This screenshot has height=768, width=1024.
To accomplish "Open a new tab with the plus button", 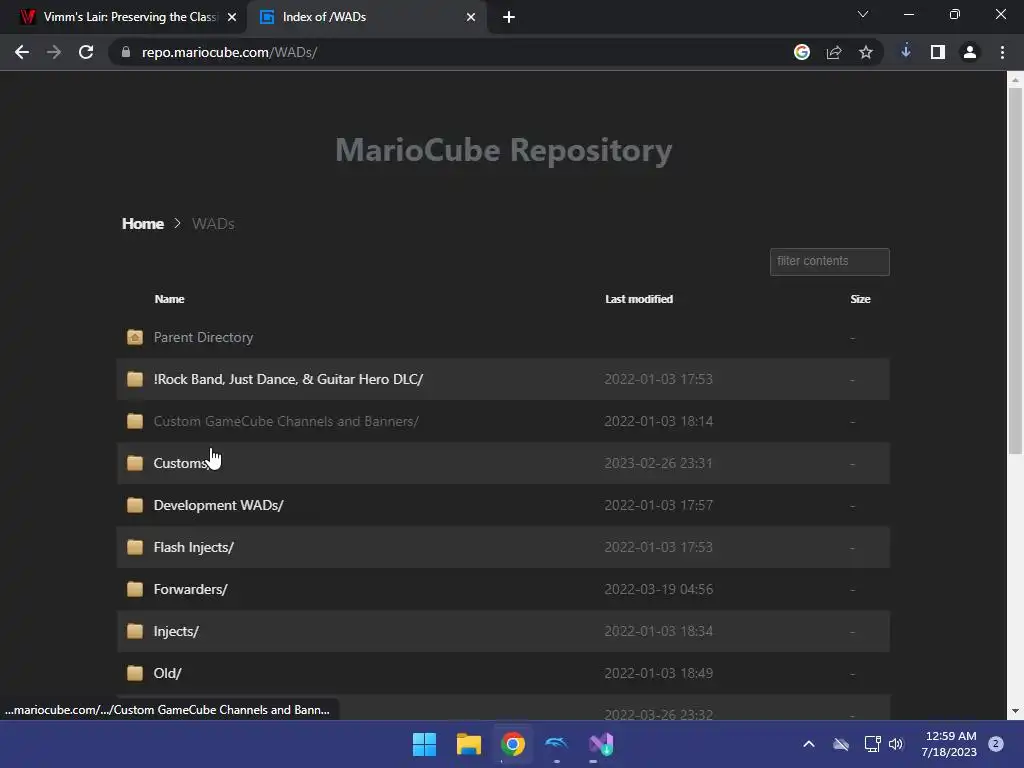I will pos(509,17).
